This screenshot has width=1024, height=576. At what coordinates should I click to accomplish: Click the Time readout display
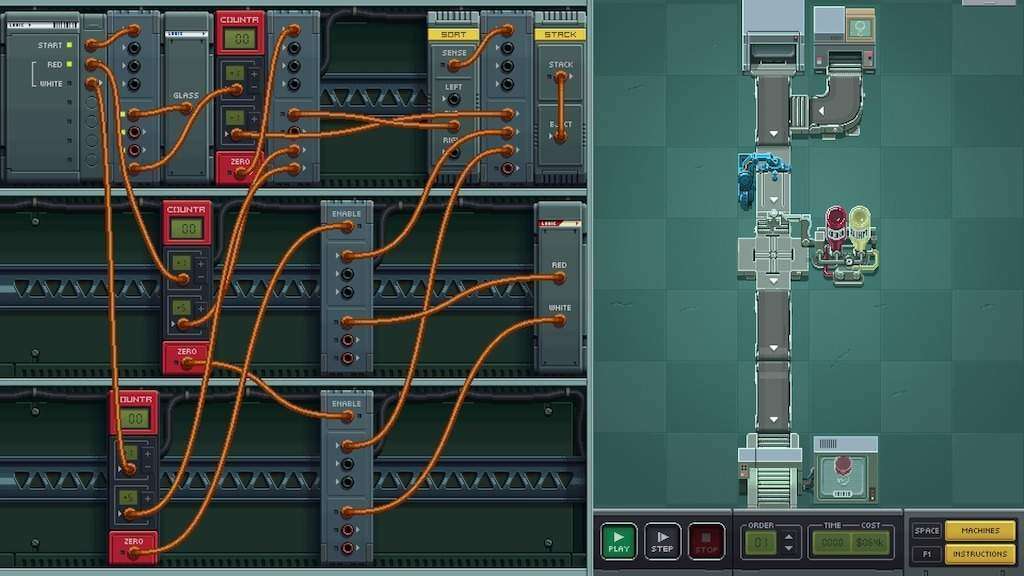tap(832, 542)
